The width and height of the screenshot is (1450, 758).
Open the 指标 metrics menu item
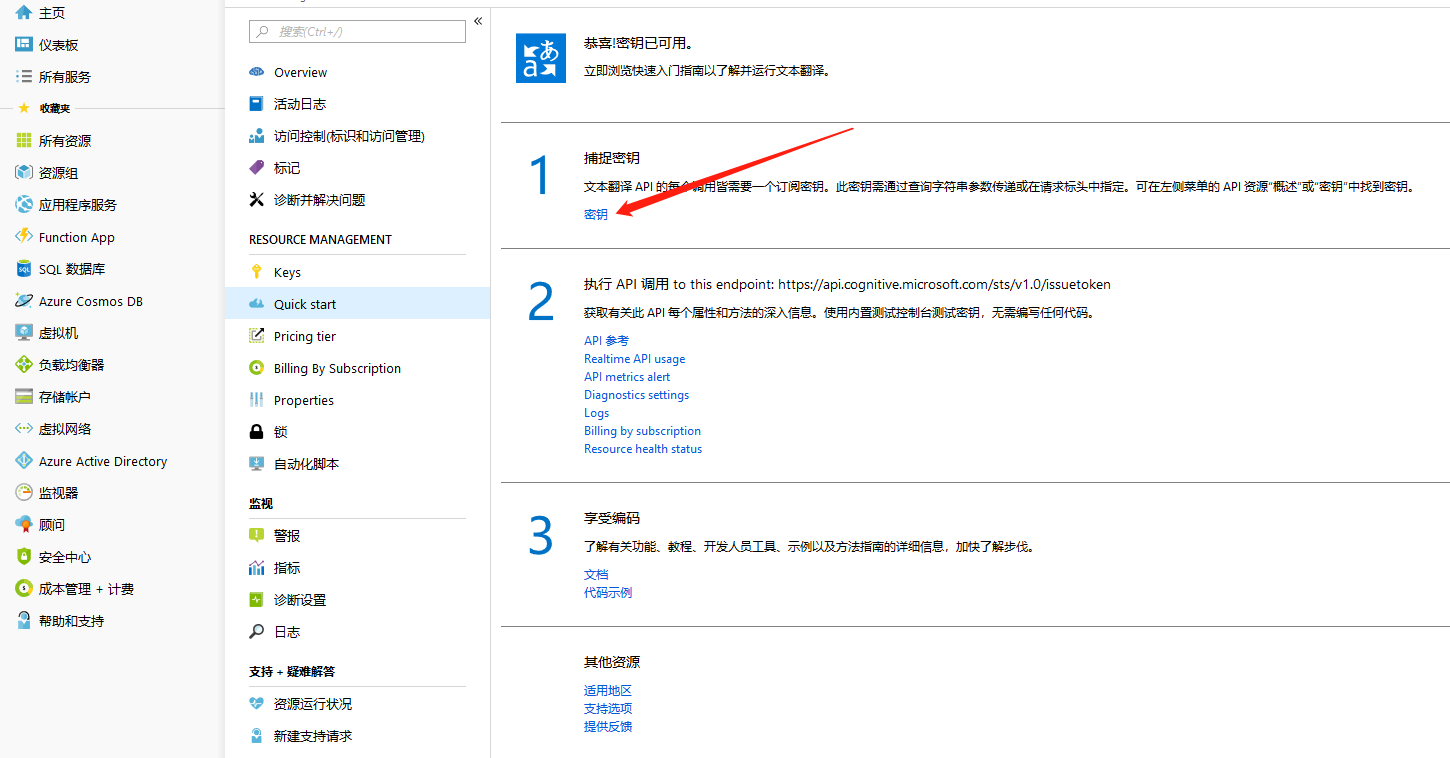357,568
